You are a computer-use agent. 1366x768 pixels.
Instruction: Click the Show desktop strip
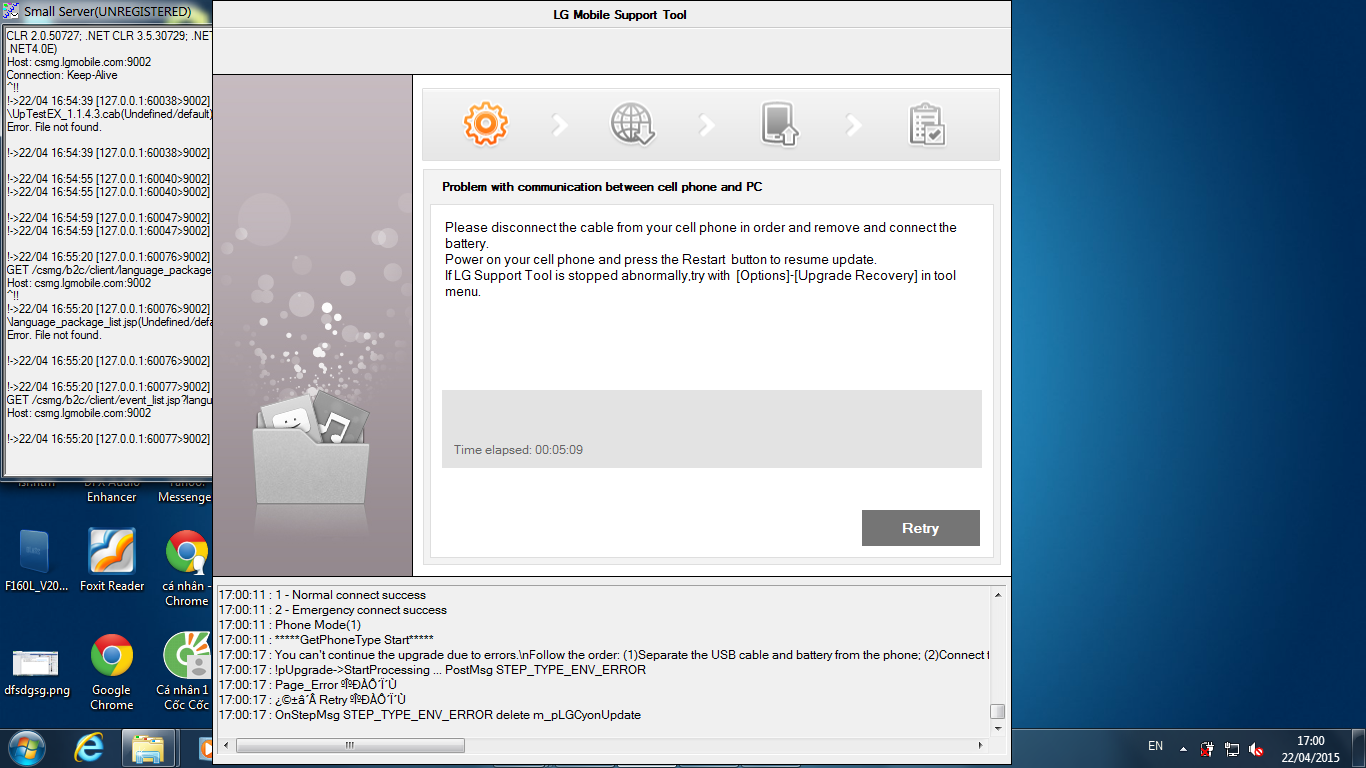click(1359, 748)
